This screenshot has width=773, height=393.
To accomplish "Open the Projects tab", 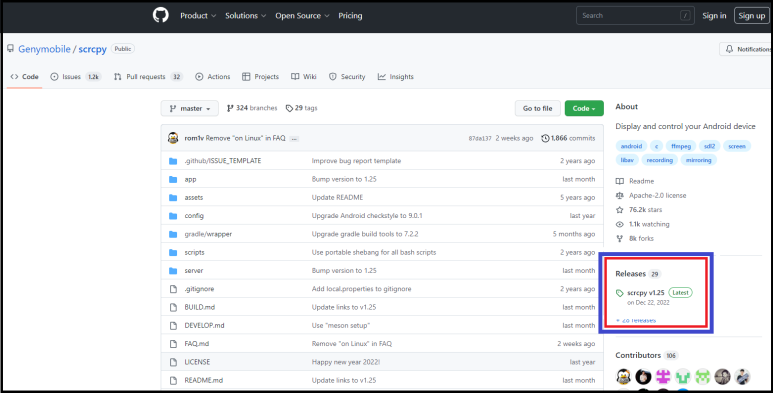I will tap(260, 76).
